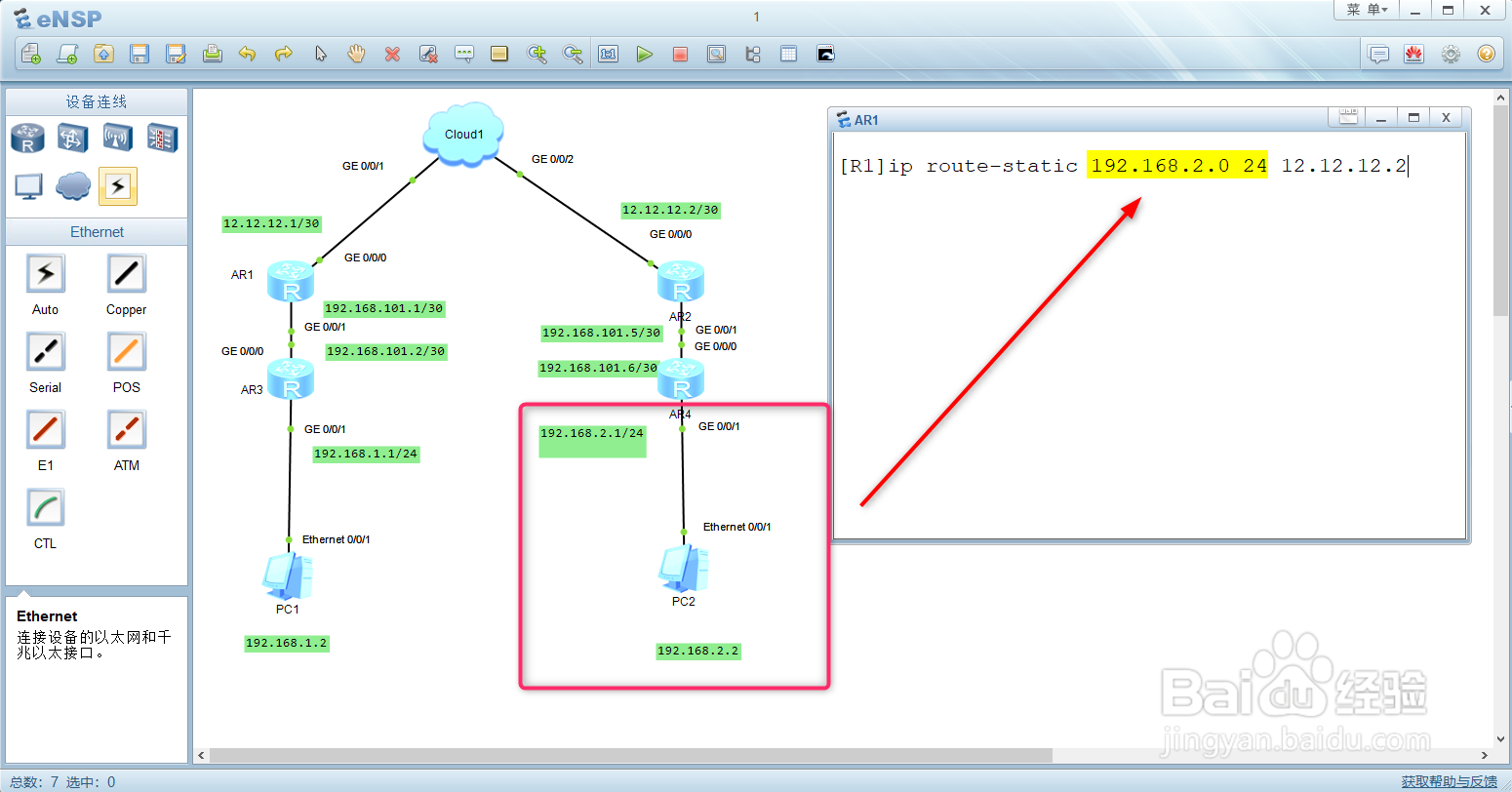This screenshot has width=1512, height=792.
Task: Choose the POS cable type
Action: tap(126, 352)
